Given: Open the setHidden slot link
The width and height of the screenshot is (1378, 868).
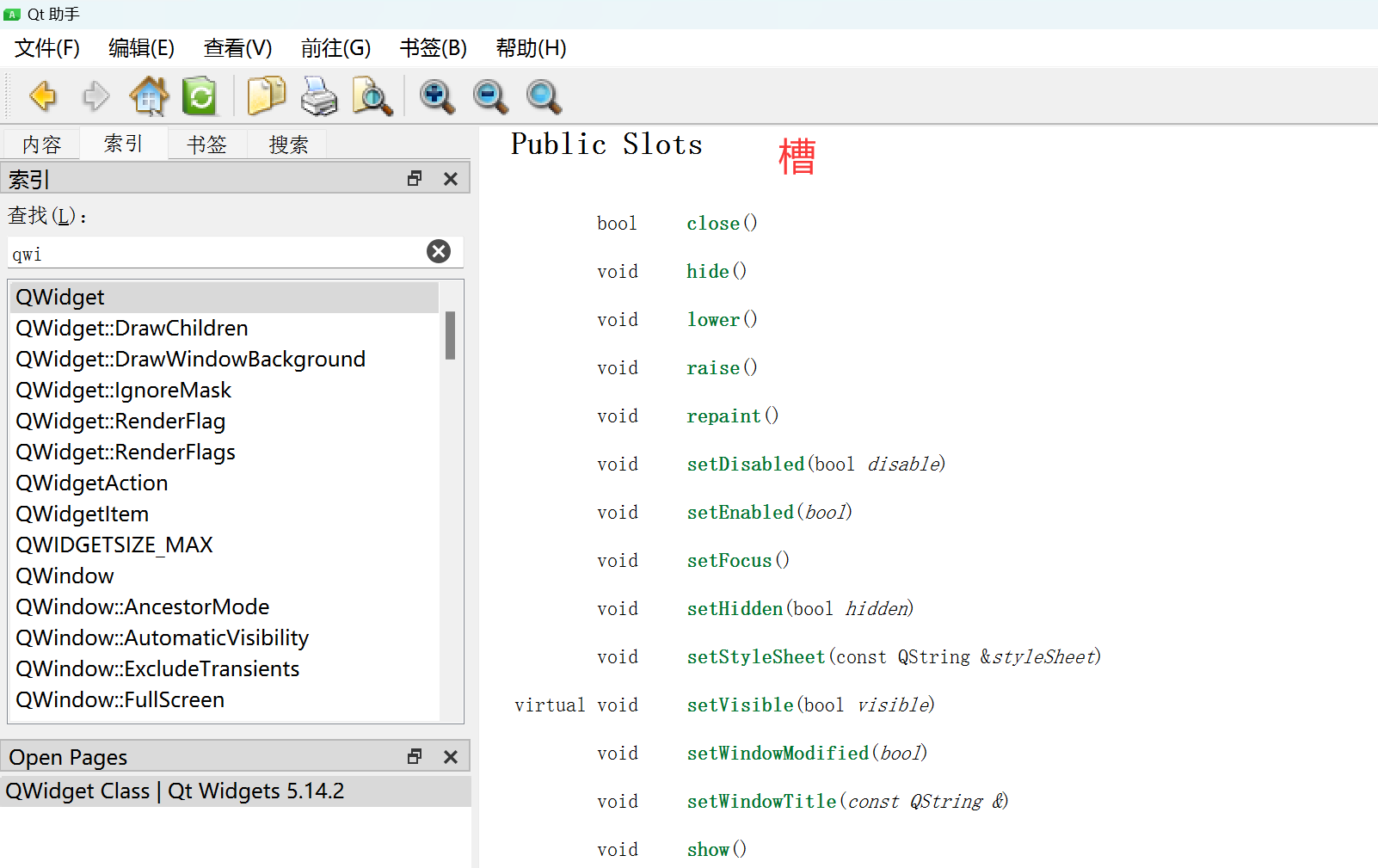Looking at the screenshot, I should pyautogui.click(x=735, y=609).
